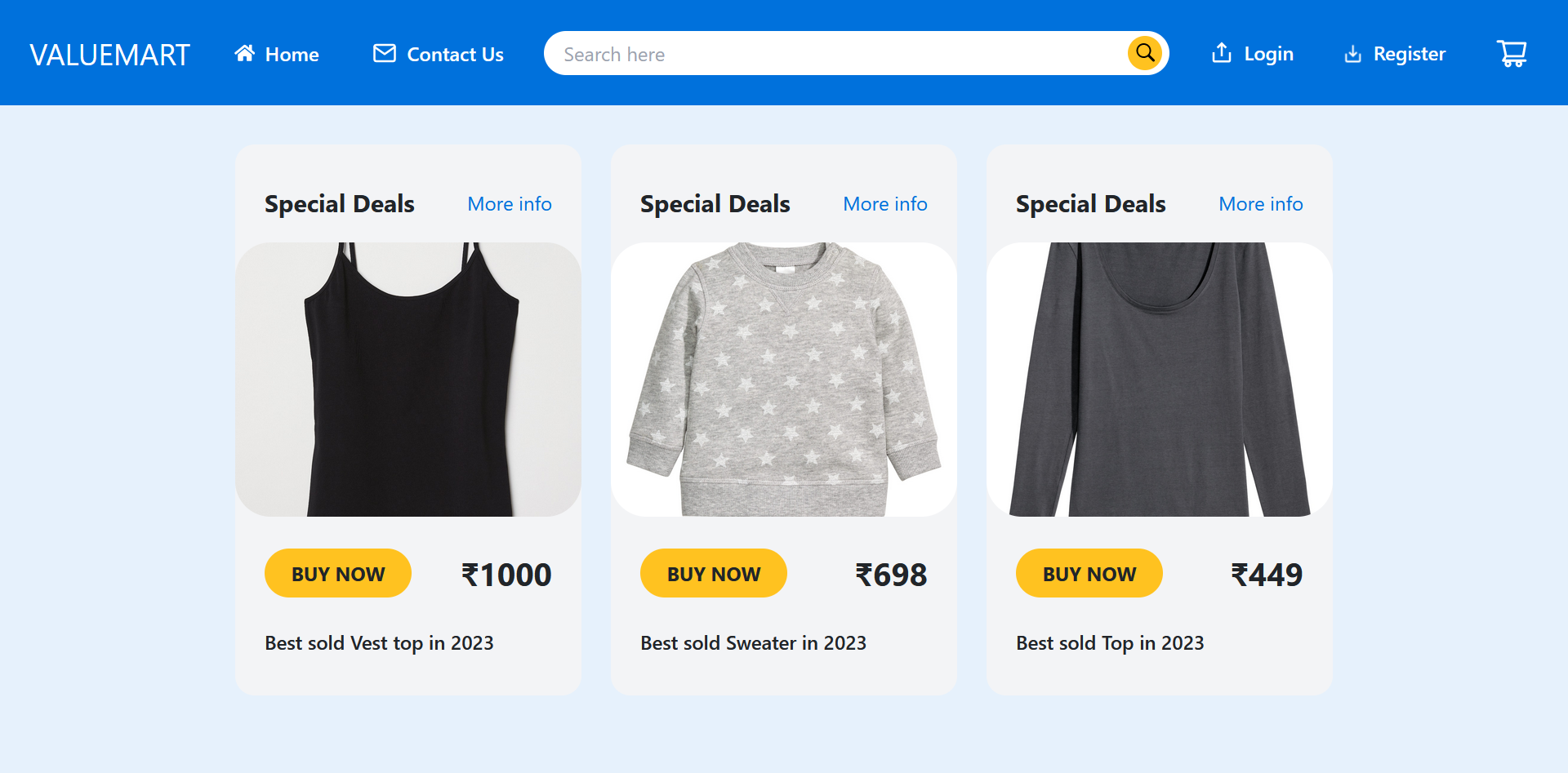This screenshot has height=773, width=1568.
Task: Open the shopping cart icon
Action: [x=1512, y=52]
